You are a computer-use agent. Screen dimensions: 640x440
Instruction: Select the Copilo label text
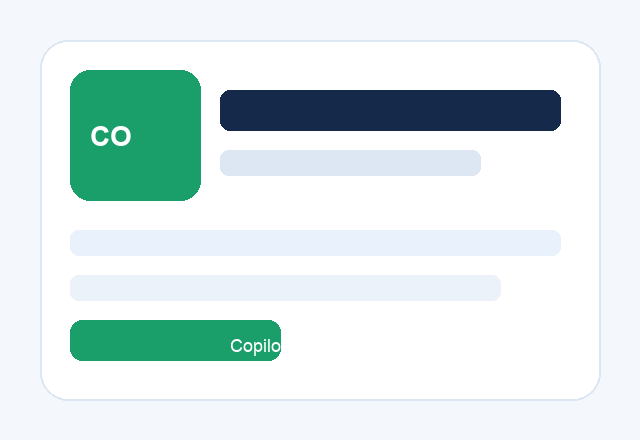point(256,346)
